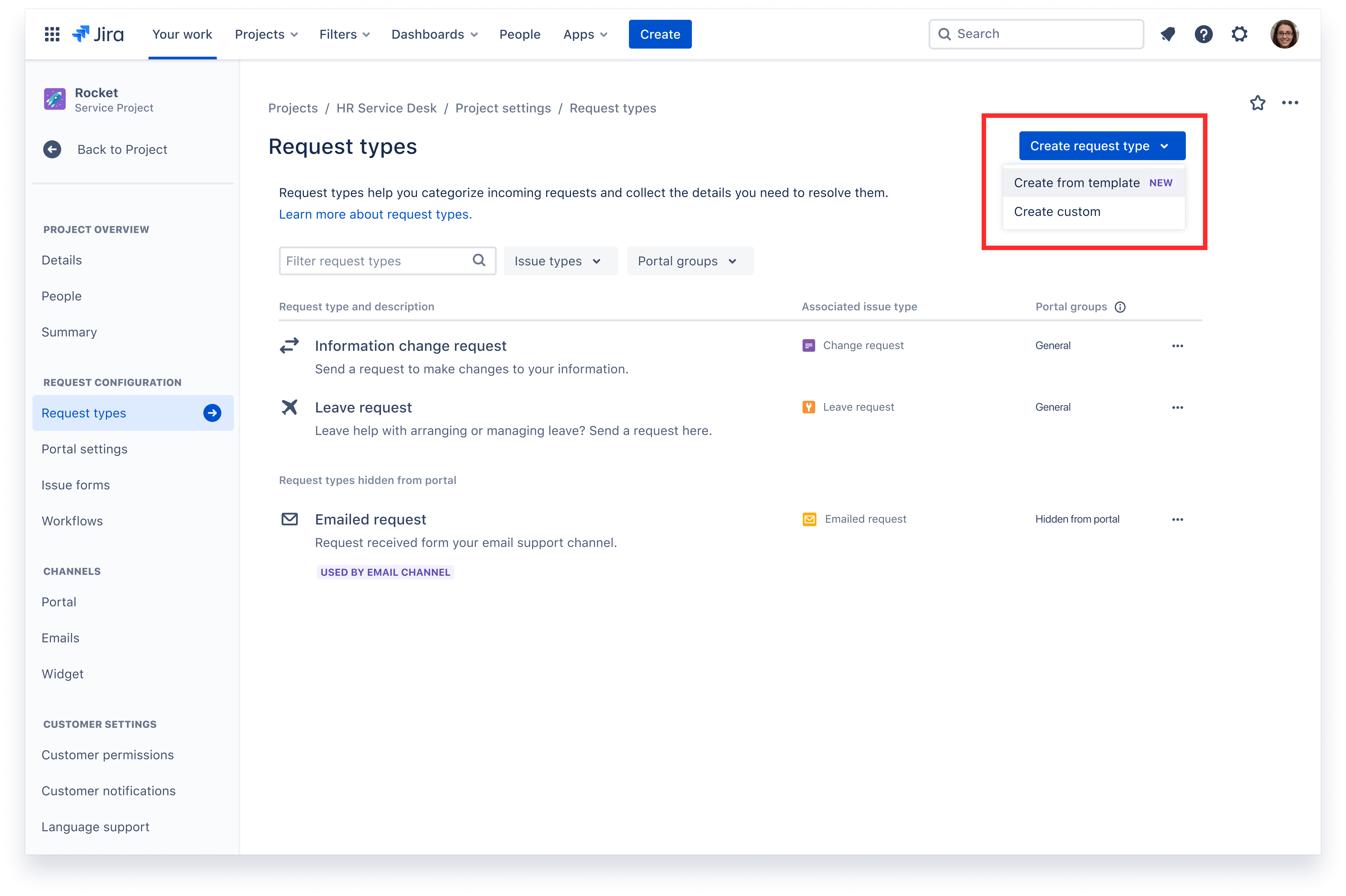Click the Jira logo

tap(97, 34)
